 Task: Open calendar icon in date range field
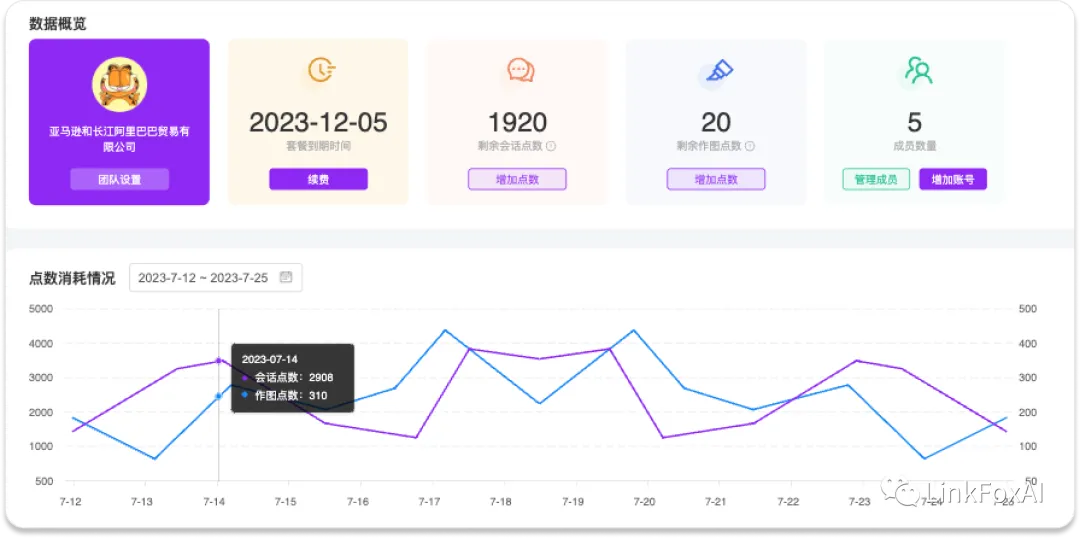tap(286, 278)
